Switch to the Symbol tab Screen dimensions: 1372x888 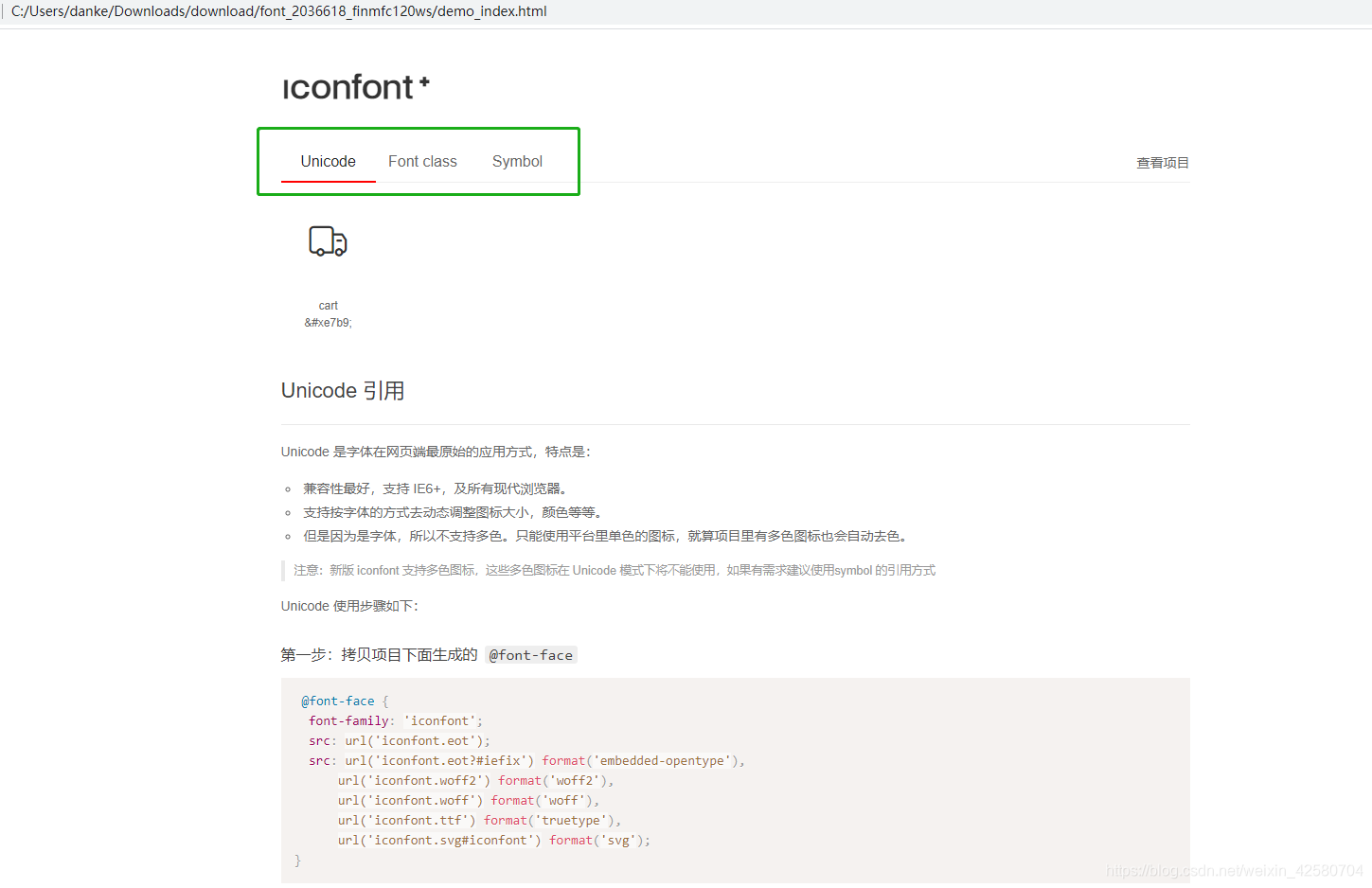[517, 162]
